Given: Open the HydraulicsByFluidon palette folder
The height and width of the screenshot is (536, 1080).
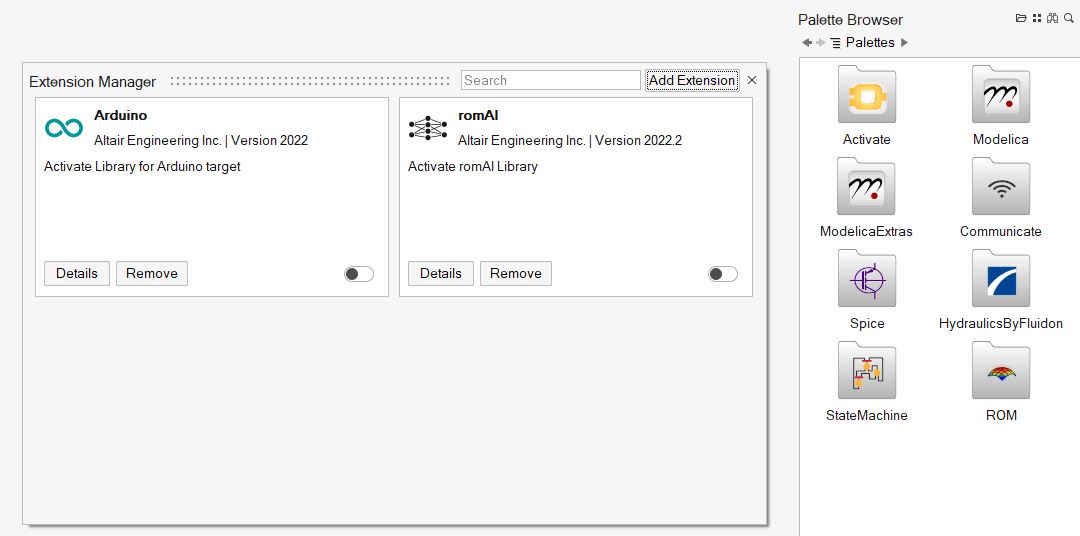Looking at the screenshot, I should [1000, 280].
